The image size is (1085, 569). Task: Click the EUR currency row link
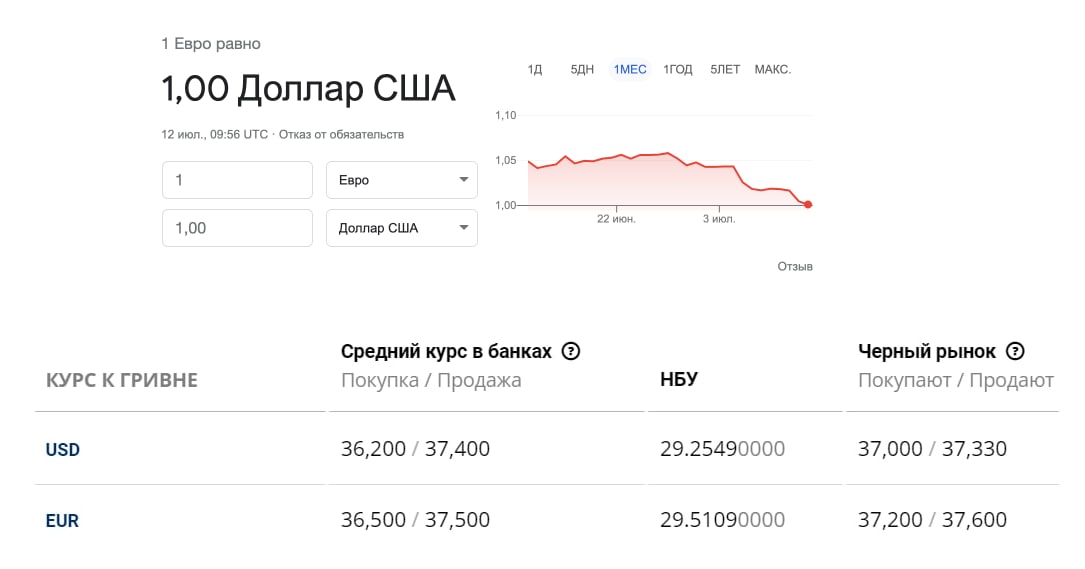pyautogui.click(x=62, y=521)
